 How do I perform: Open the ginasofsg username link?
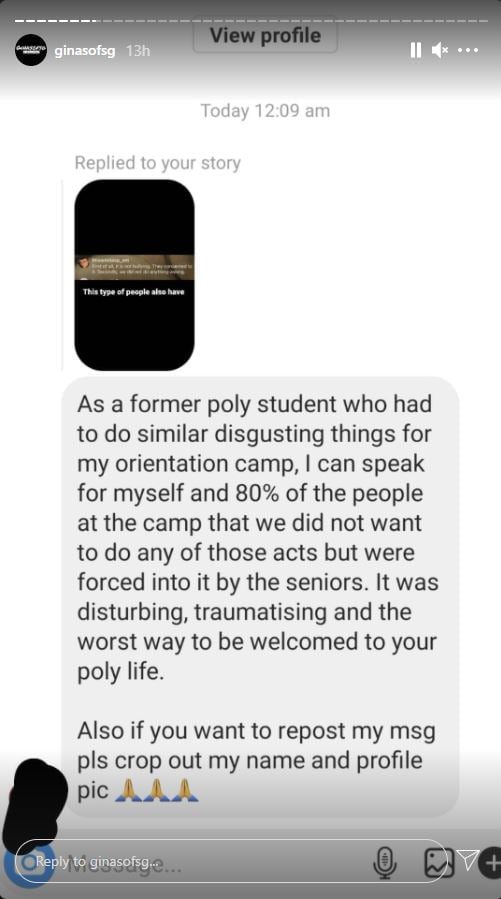85,50
